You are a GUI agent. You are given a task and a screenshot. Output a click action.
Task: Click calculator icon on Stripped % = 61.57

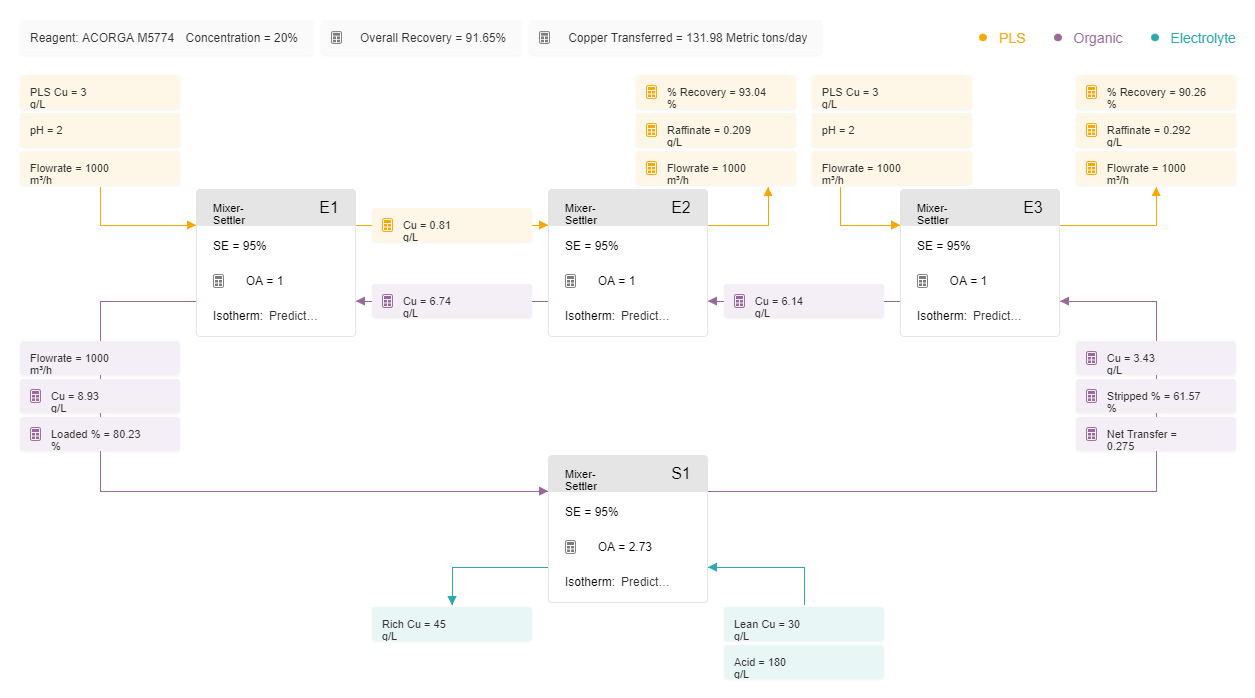point(1092,396)
